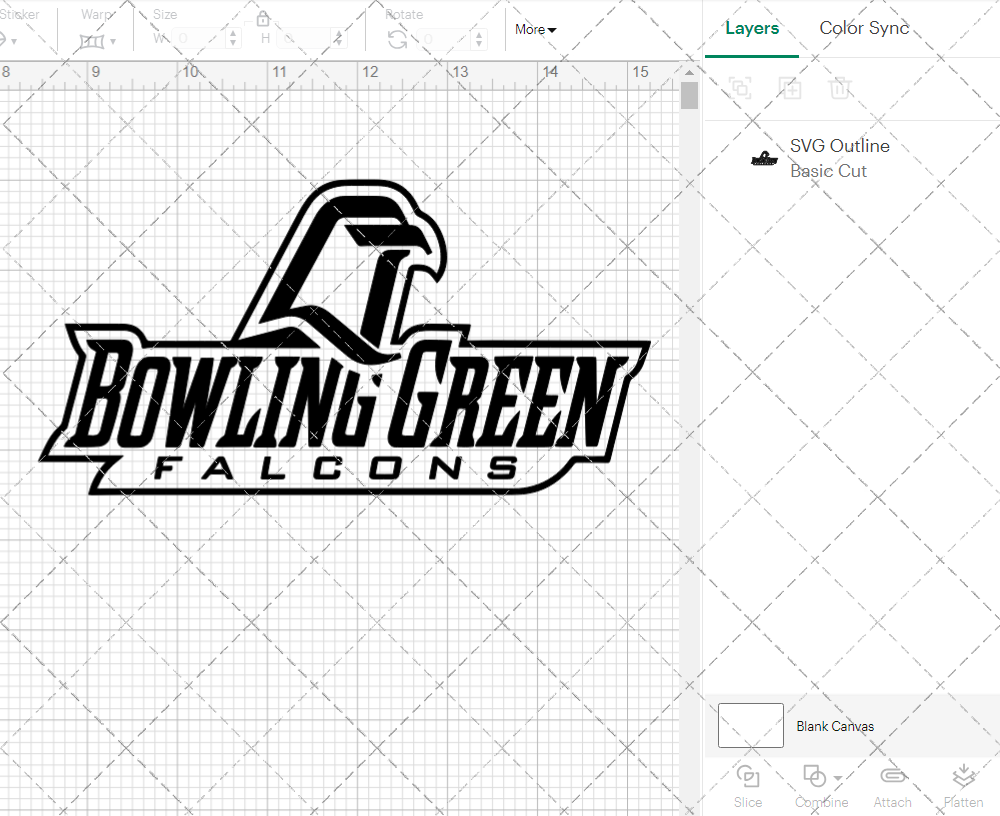1000x816 pixels.
Task: Click the Group layers icon
Action: 740,88
